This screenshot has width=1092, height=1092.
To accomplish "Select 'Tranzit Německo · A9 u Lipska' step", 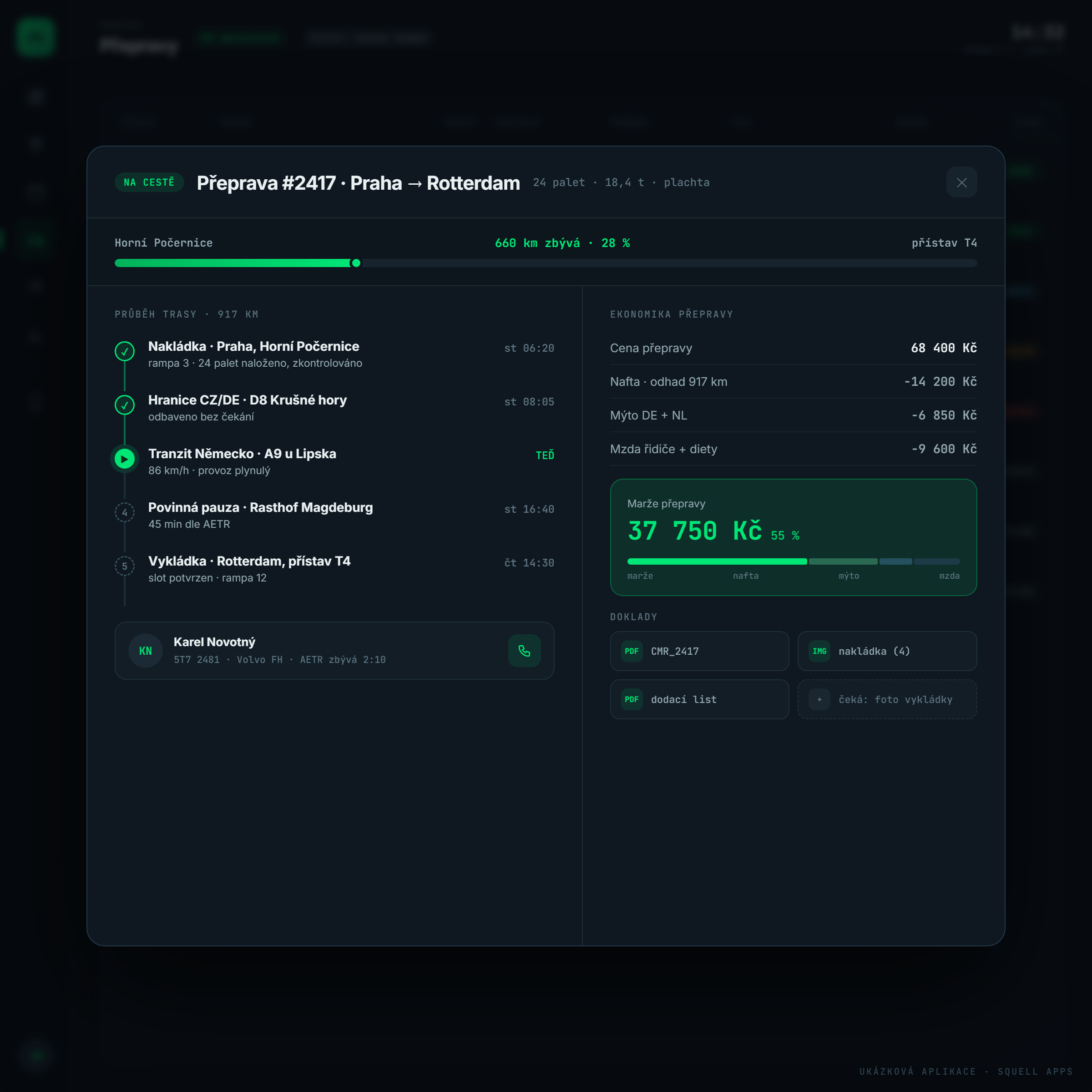I will tap(334, 462).
